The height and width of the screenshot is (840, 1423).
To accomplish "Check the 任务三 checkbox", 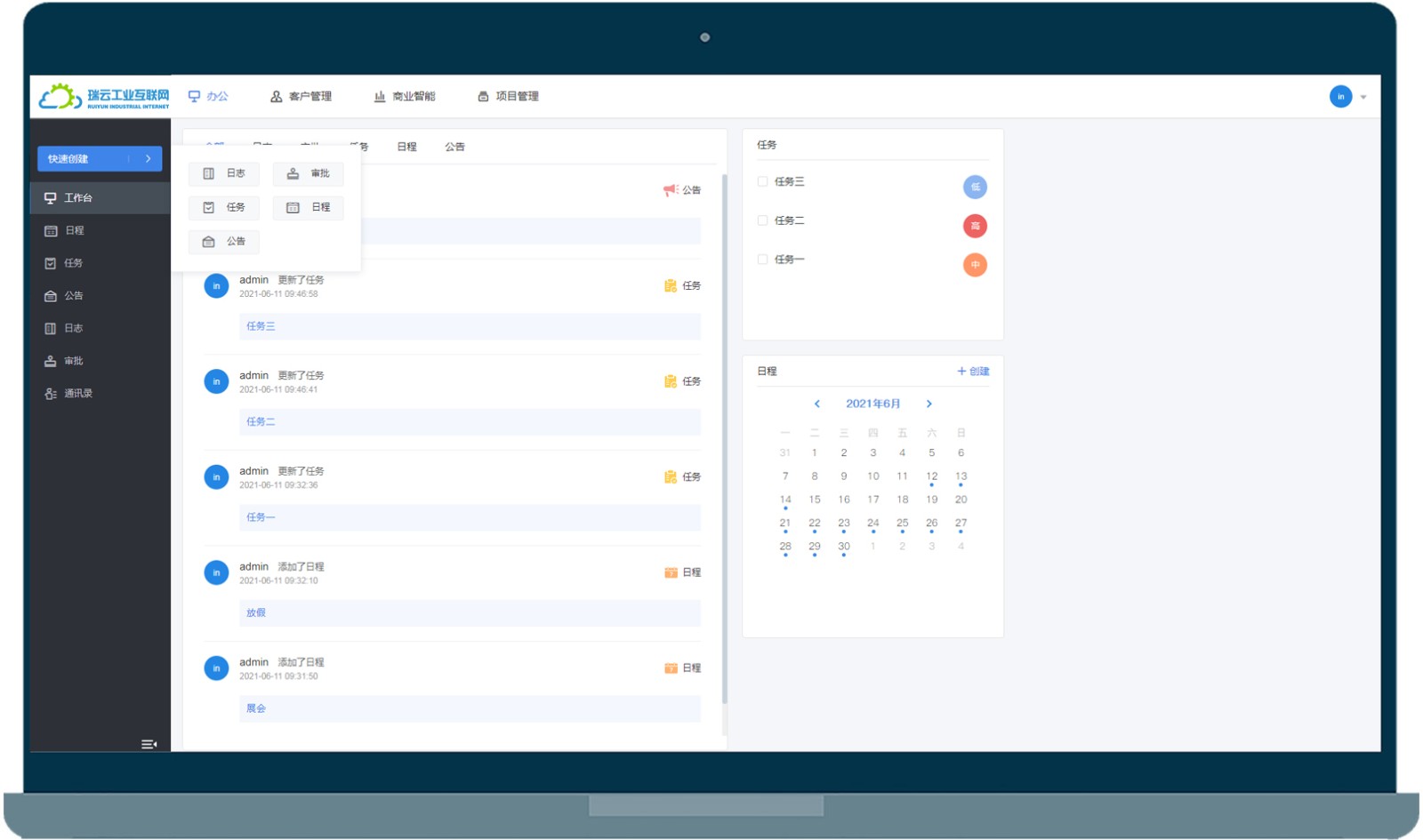I will (x=762, y=181).
